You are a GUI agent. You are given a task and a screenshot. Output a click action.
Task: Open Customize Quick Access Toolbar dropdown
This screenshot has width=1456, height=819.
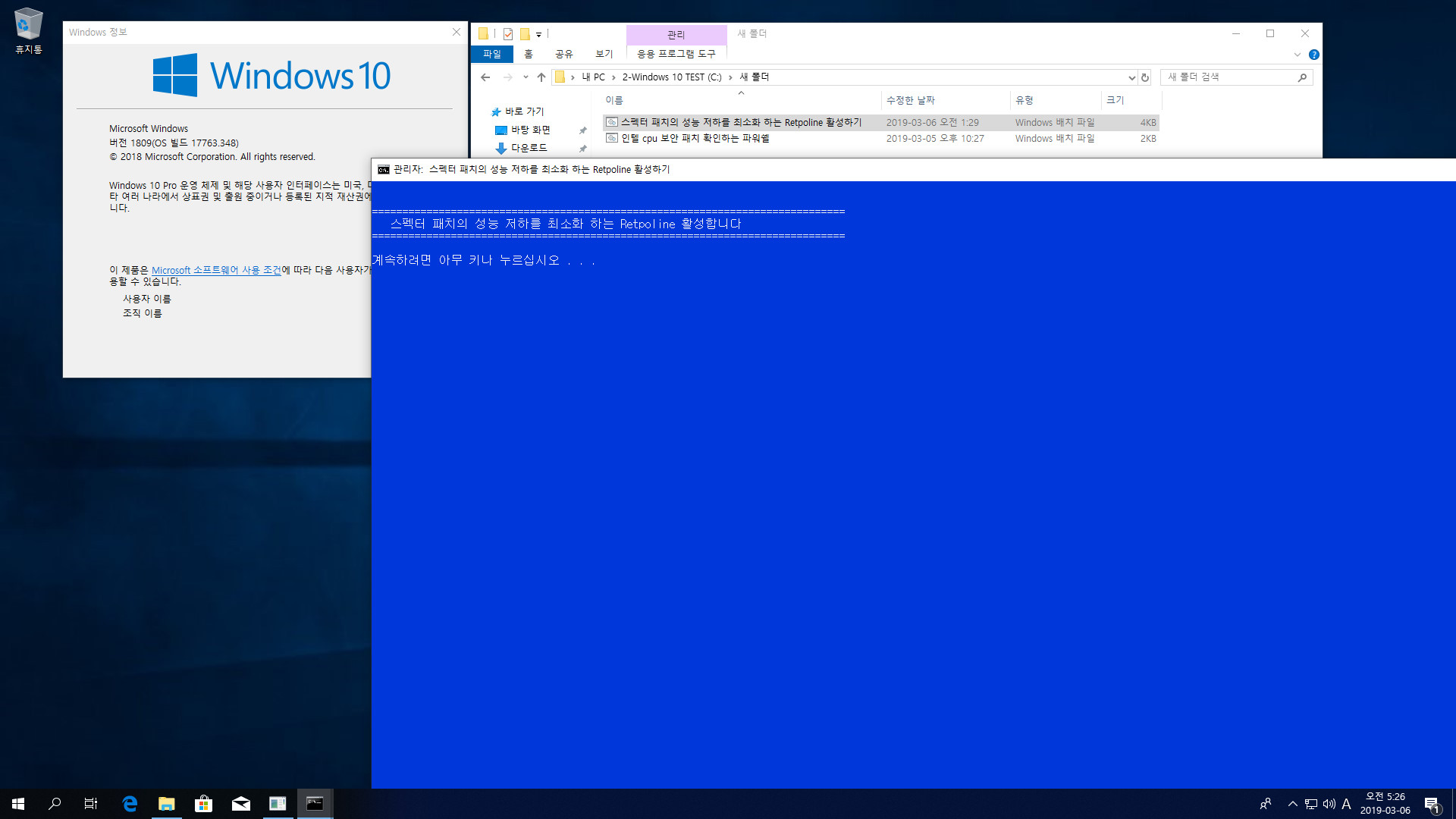(x=538, y=34)
